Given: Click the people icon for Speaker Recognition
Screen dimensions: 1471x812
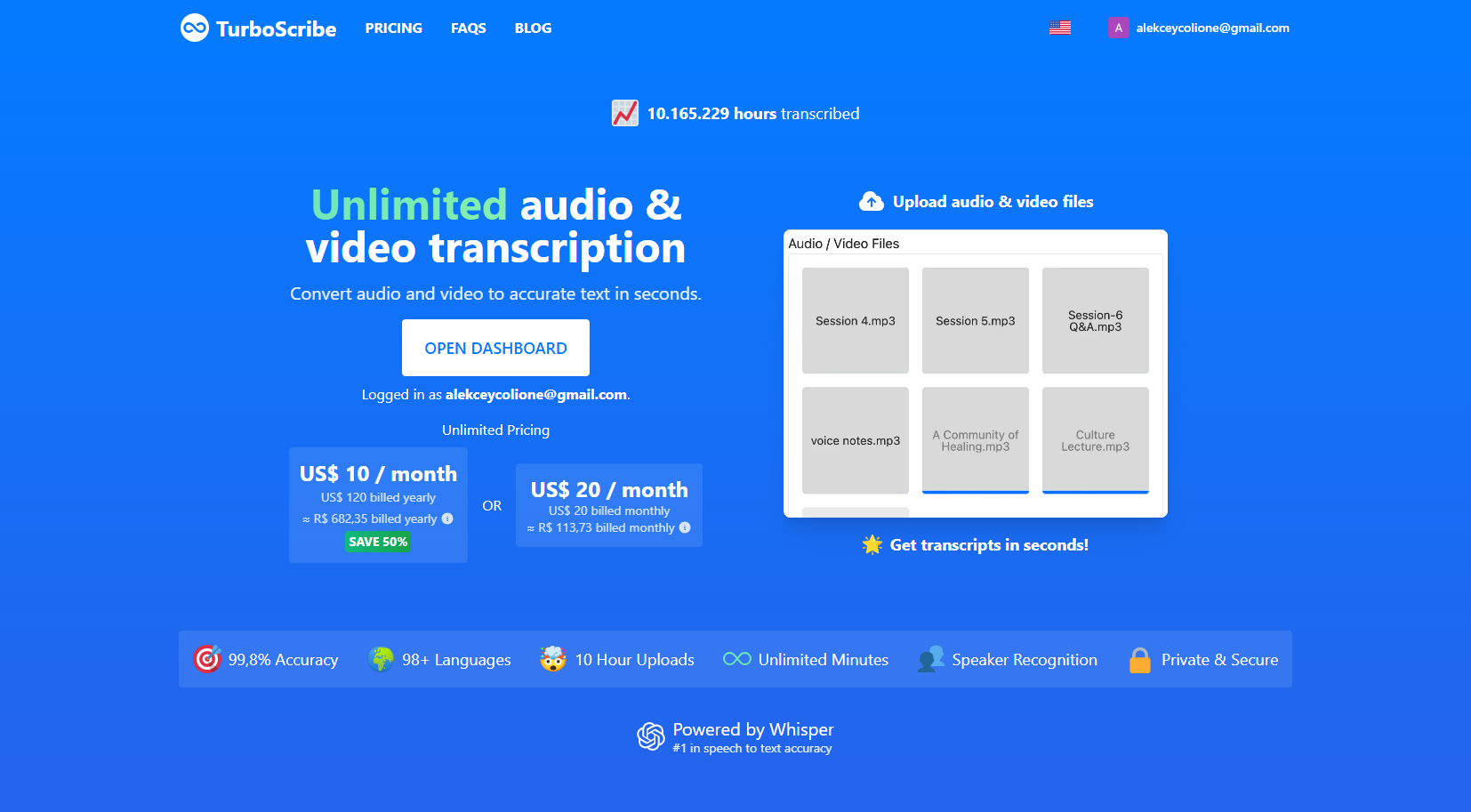Looking at the screenshot, I should 931,659.
